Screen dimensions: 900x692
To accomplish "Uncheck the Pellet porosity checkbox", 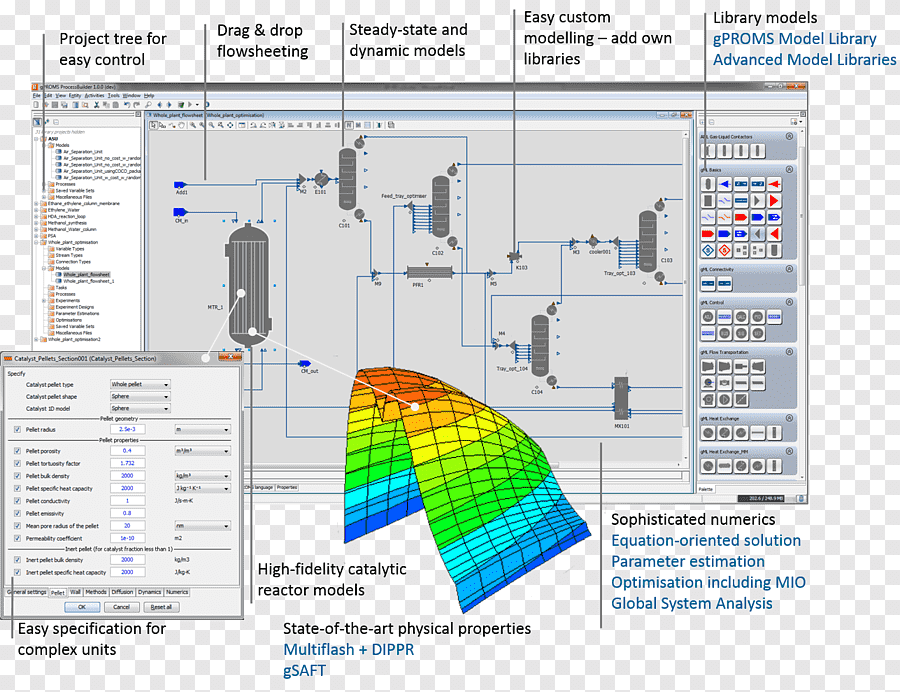I will (17, 450).
